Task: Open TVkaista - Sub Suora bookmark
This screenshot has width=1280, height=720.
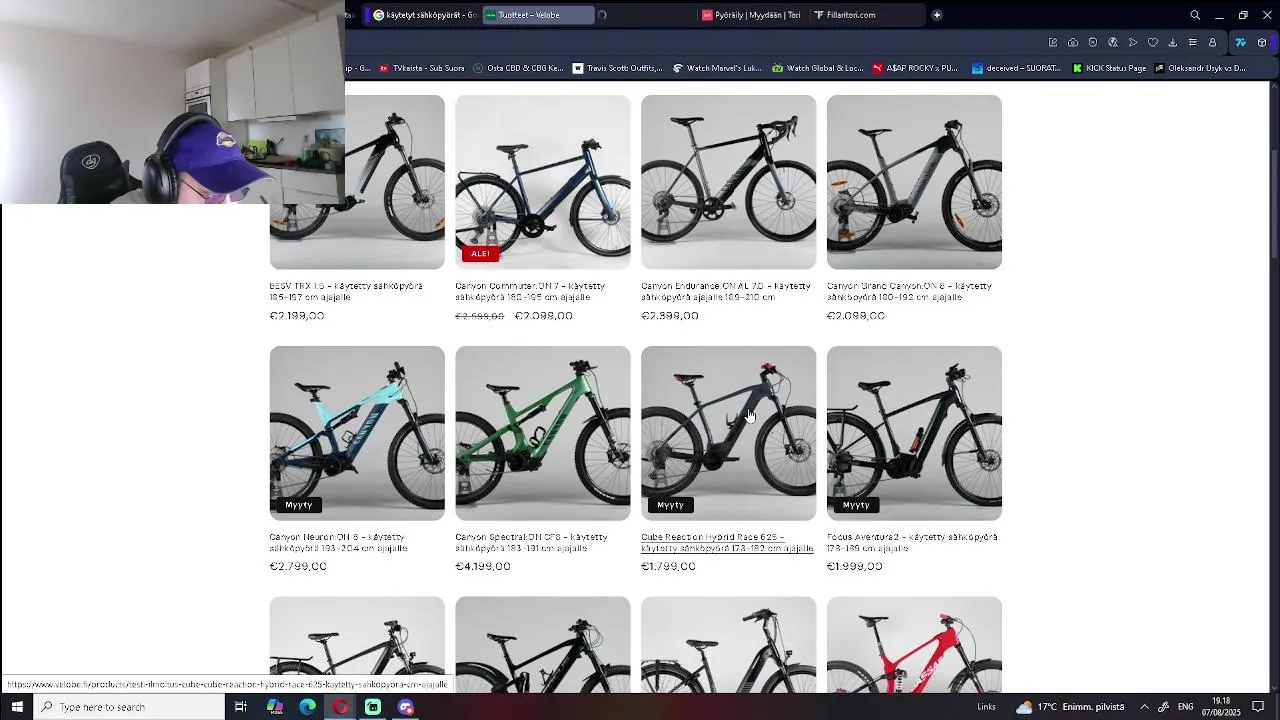Action: pos(421,68)
